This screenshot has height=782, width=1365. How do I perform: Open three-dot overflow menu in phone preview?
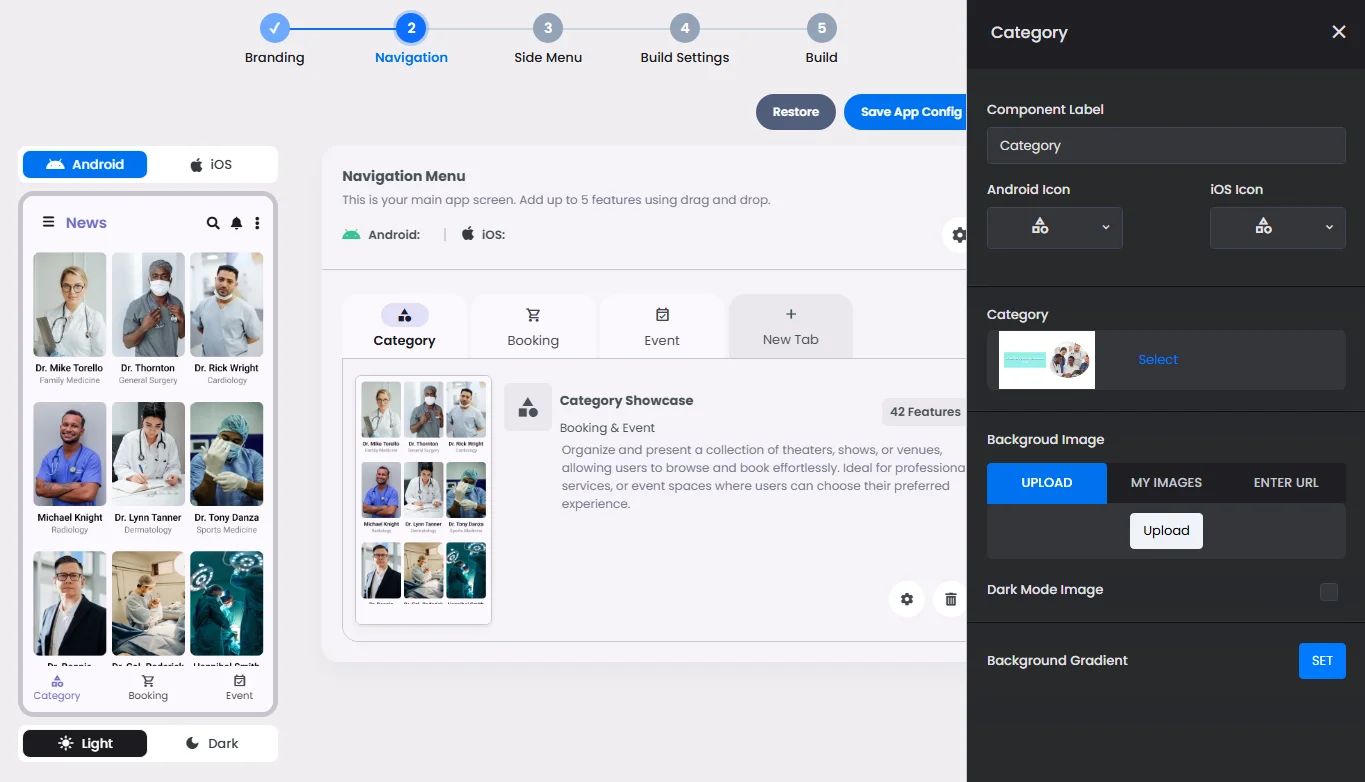pos(257,223)
